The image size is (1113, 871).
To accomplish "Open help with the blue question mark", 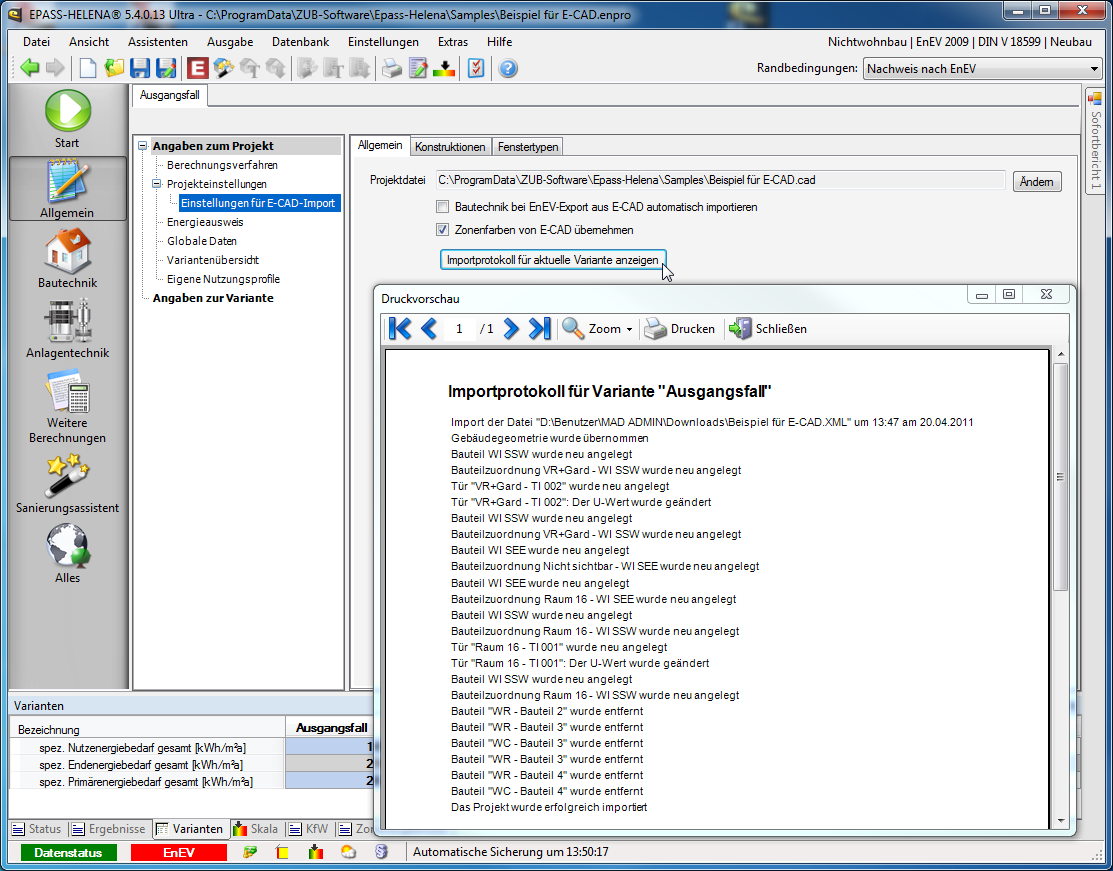I will click(x=508, y=68).
